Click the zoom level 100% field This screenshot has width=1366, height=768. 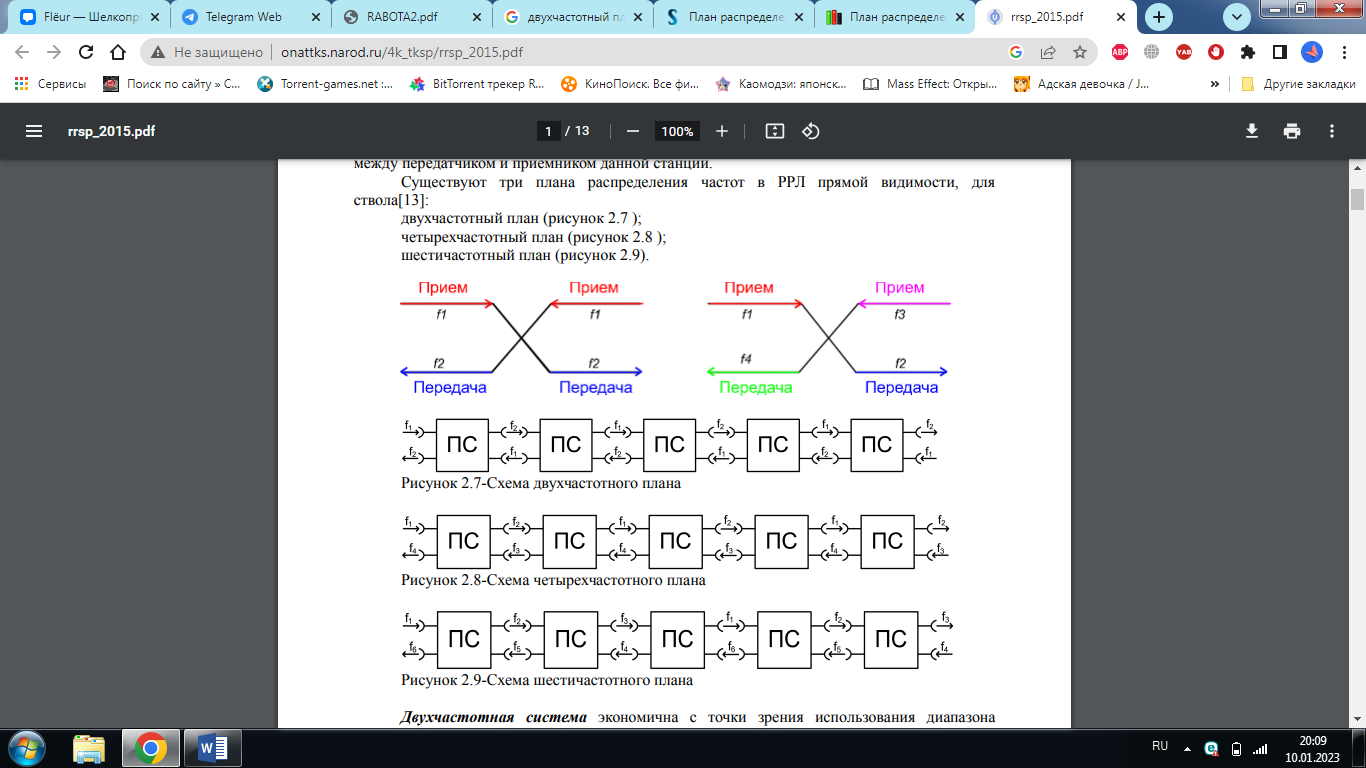click(677, 131)
